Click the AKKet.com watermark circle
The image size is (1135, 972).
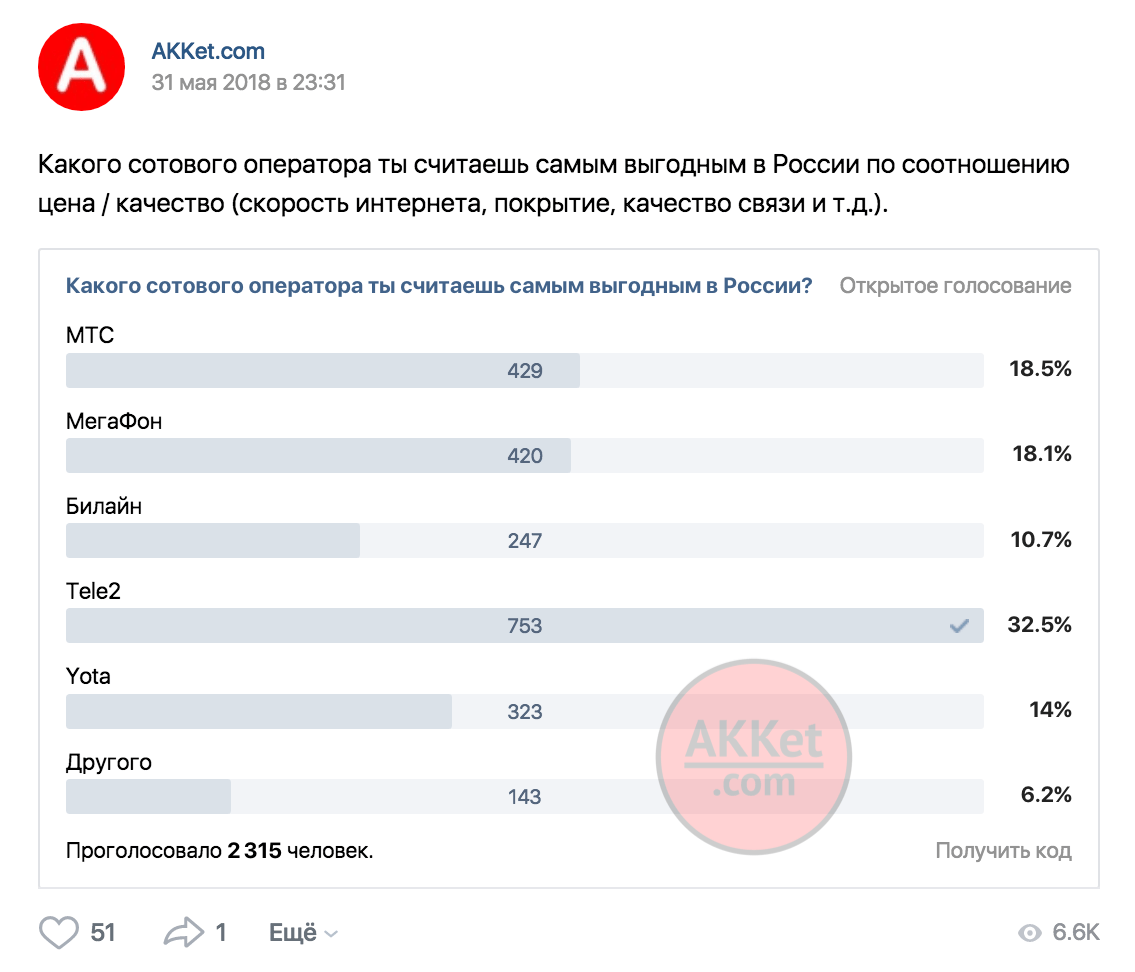click(754, 756)
